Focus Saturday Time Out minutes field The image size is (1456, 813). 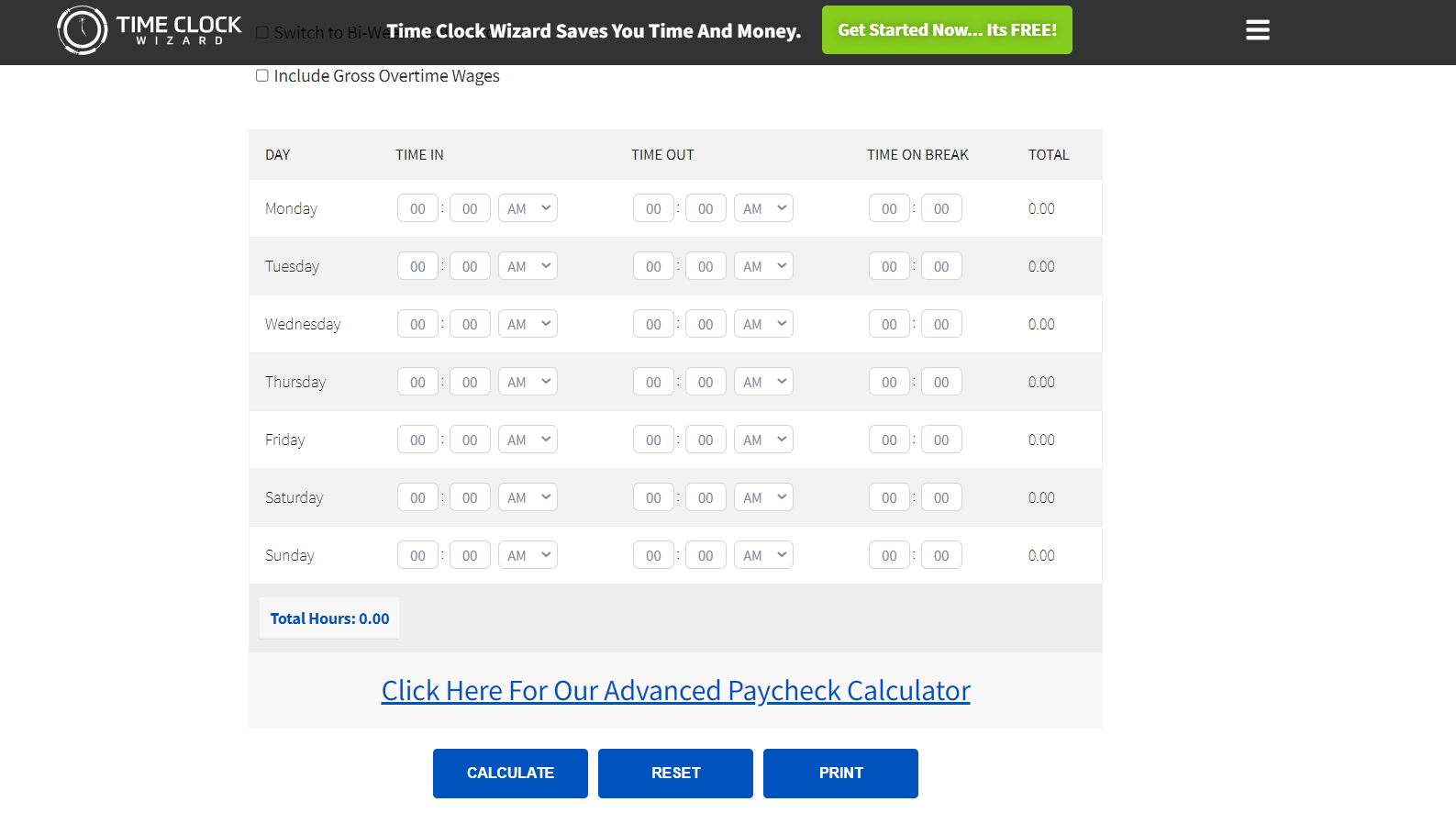point(706,497)
